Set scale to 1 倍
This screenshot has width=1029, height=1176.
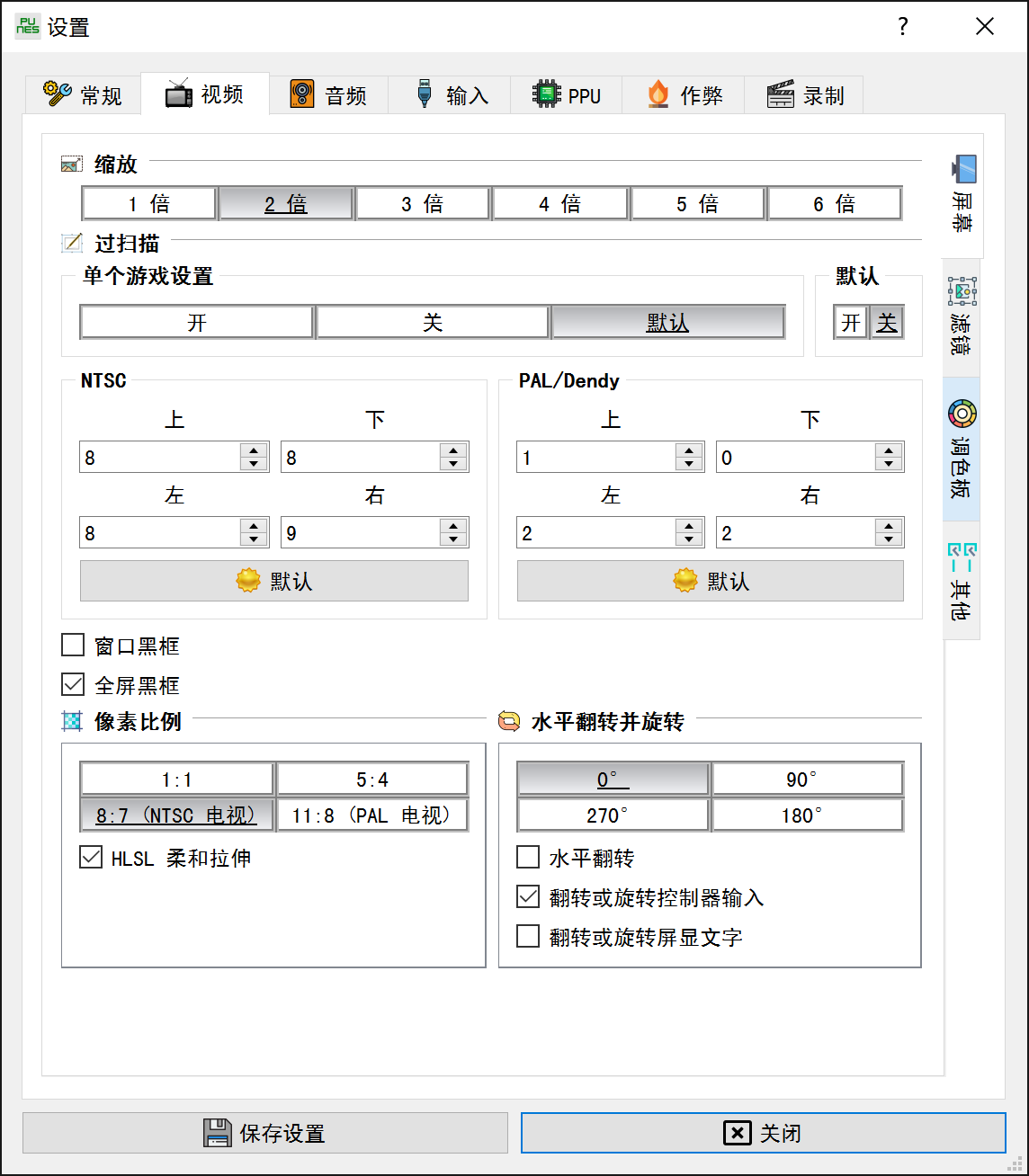tap(149, 203)
